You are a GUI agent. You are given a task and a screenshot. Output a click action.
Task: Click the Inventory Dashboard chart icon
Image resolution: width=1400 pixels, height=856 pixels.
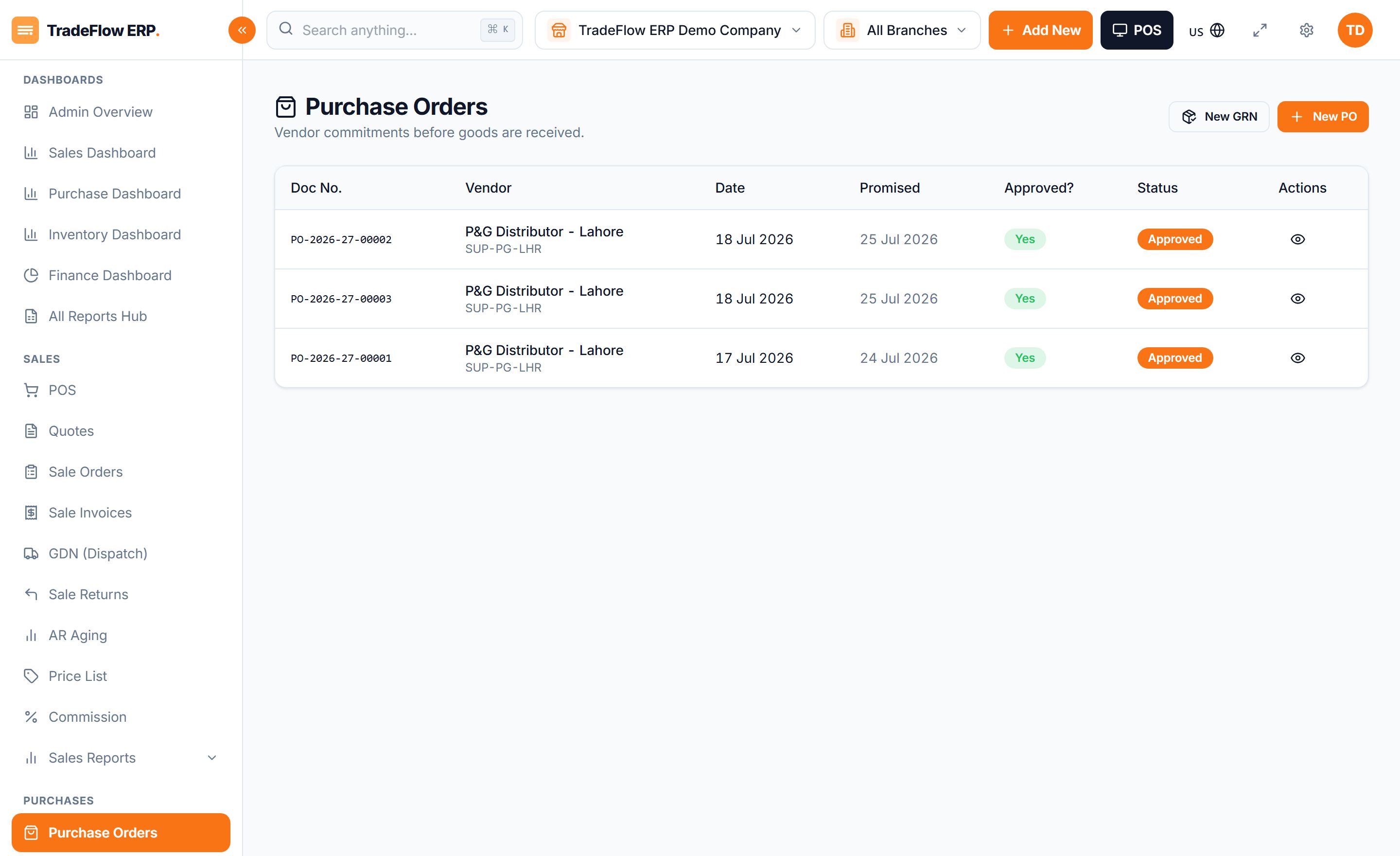(x=31, y=234)
